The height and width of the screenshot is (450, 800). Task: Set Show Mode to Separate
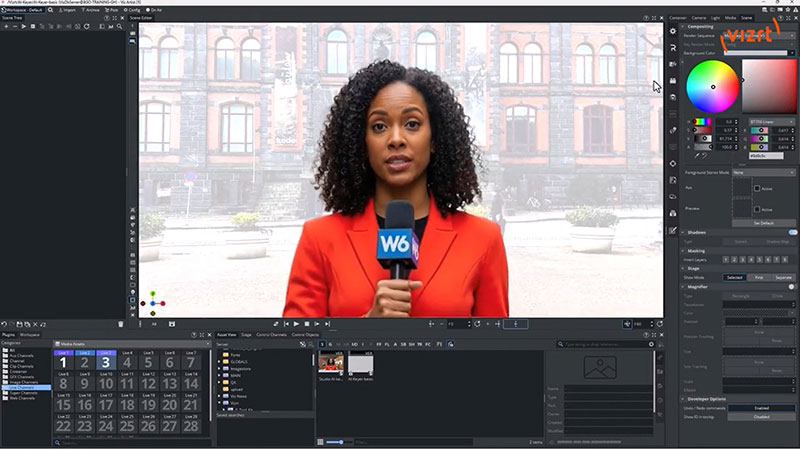[x=783, y=278]
